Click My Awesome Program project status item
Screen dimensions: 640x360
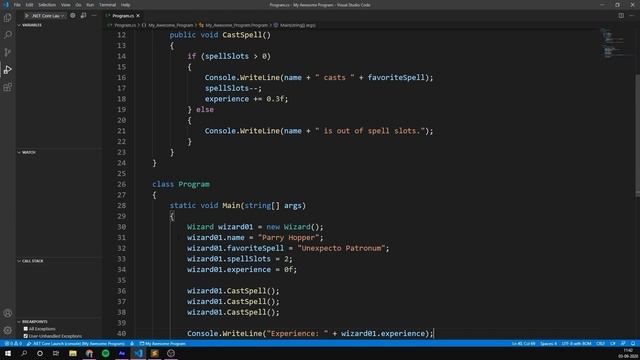[163, 344]
